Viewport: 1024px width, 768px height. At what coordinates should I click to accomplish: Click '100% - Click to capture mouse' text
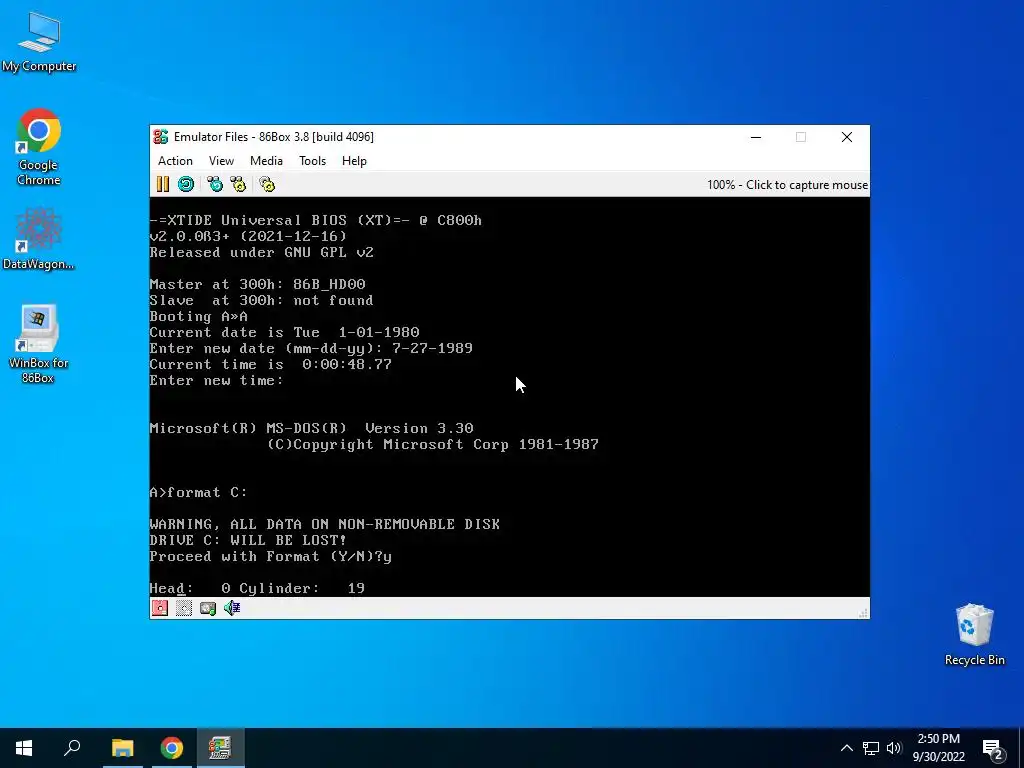(x=788, y=185)
